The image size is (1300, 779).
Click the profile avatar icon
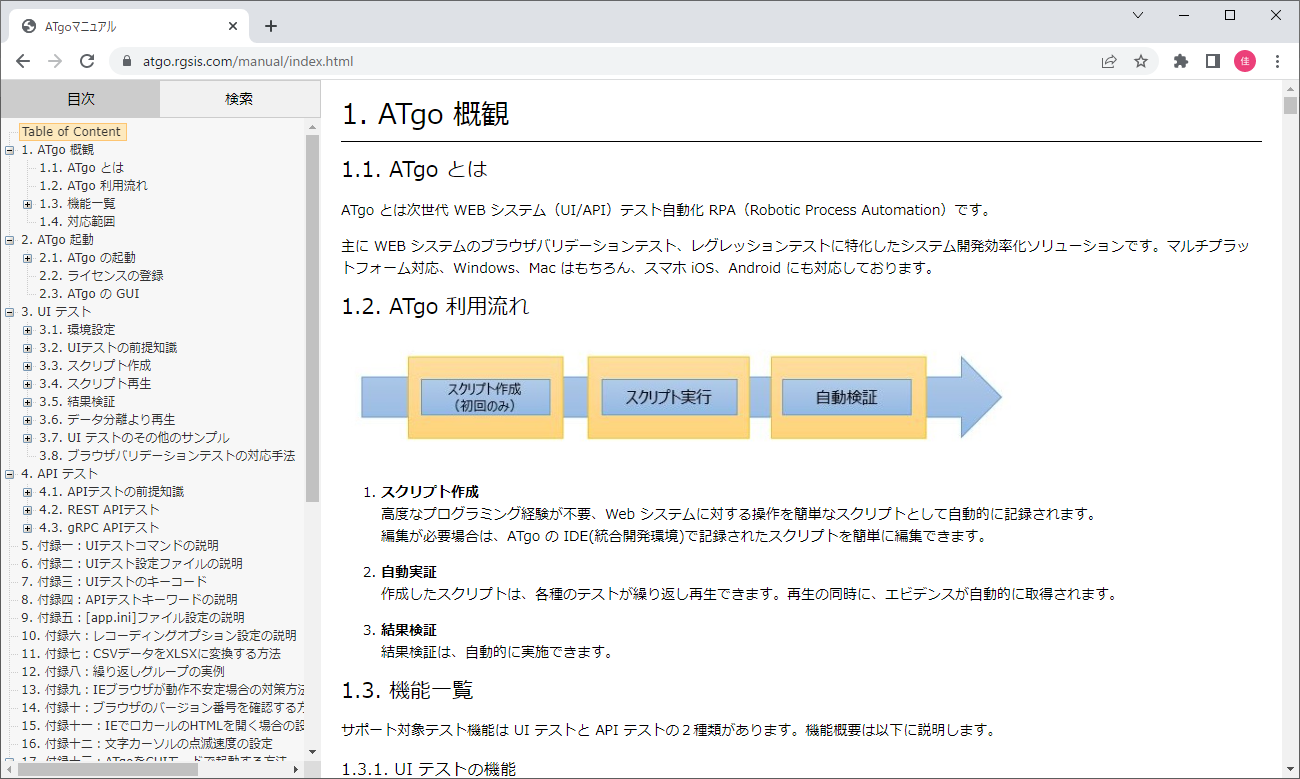pos(1244,60)
